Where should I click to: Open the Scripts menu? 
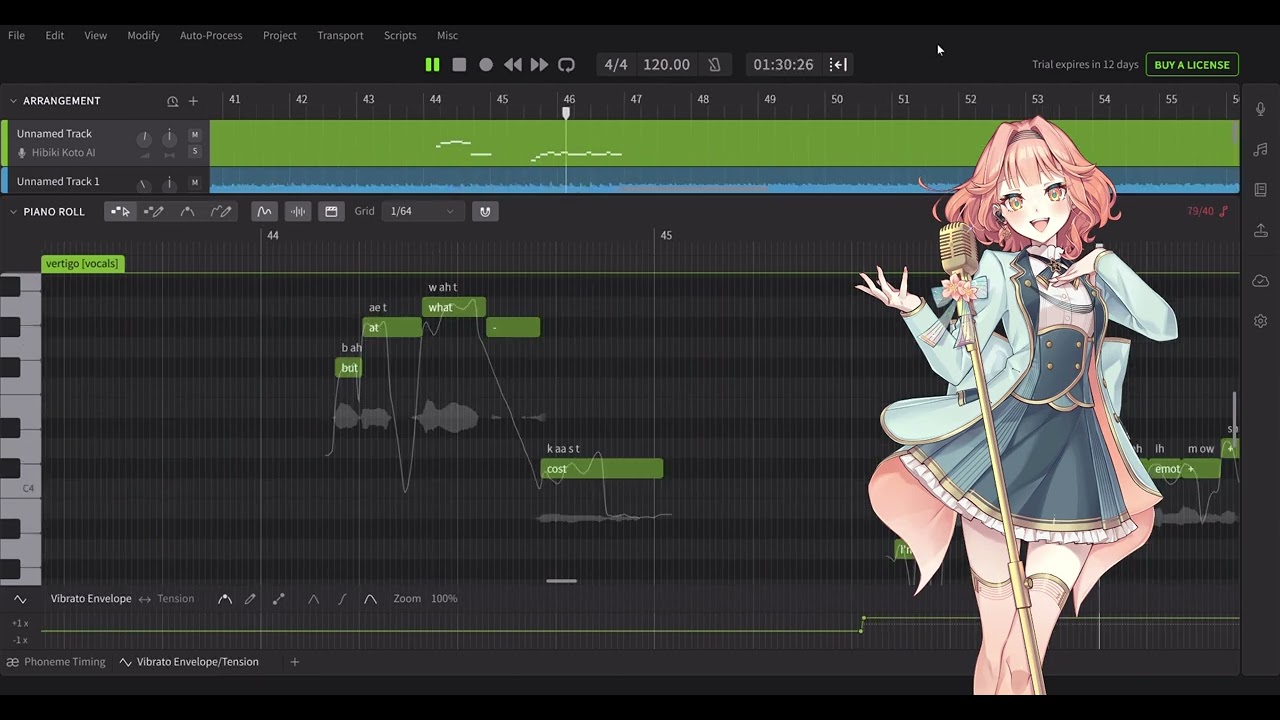pos(400,35)
